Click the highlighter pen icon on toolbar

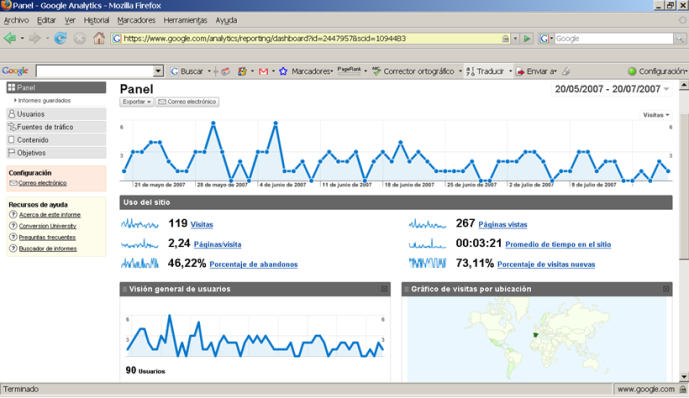(566, 71)
